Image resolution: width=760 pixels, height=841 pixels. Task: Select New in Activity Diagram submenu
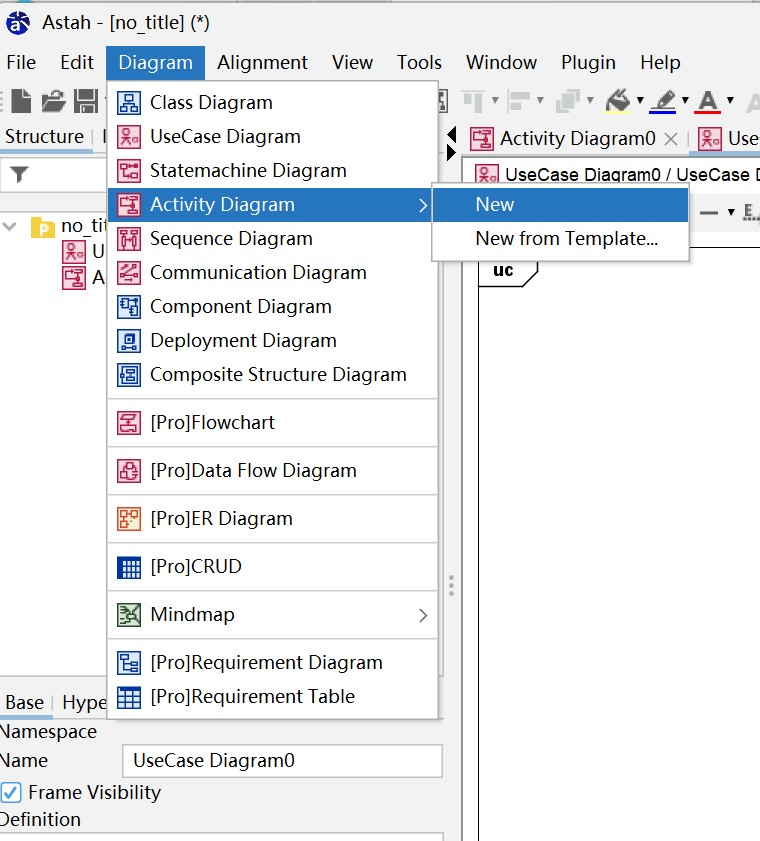tap(560, 204)
